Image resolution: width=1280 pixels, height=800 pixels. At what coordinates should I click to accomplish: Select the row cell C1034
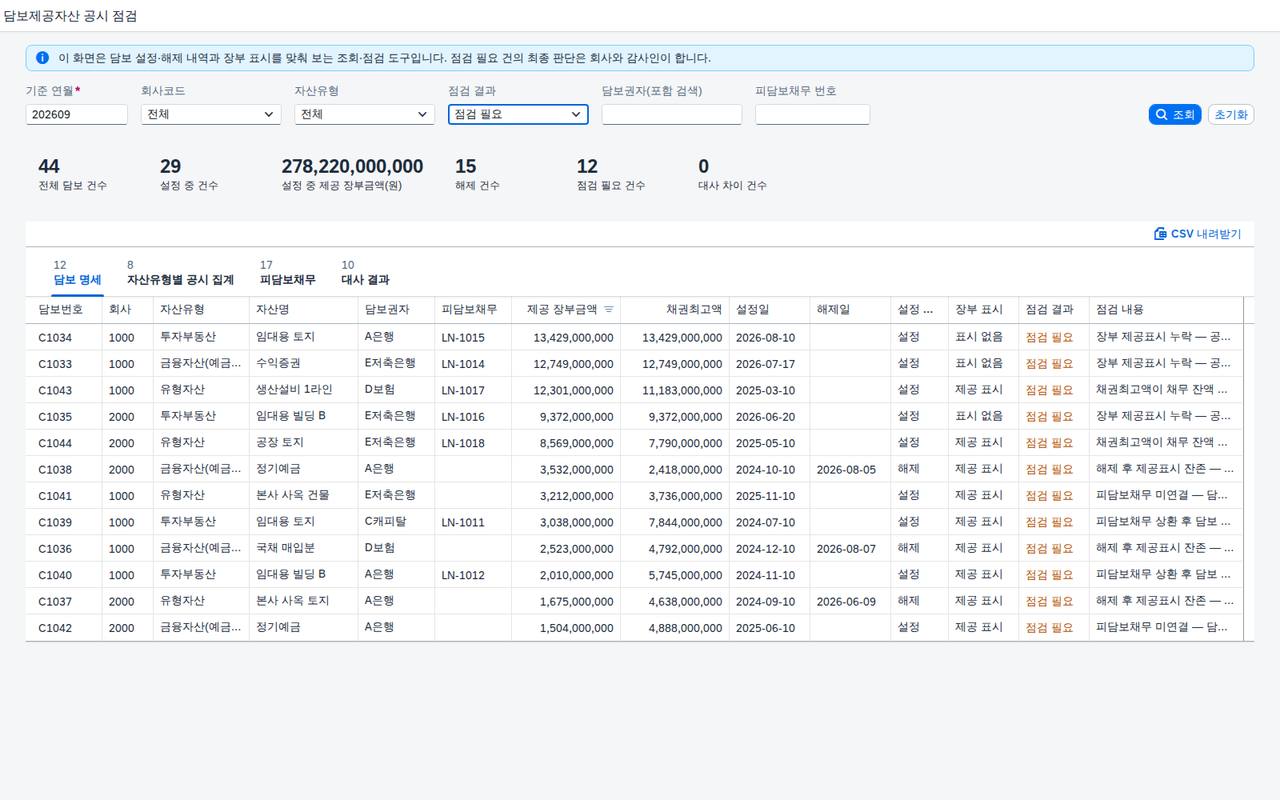[55, 337]
